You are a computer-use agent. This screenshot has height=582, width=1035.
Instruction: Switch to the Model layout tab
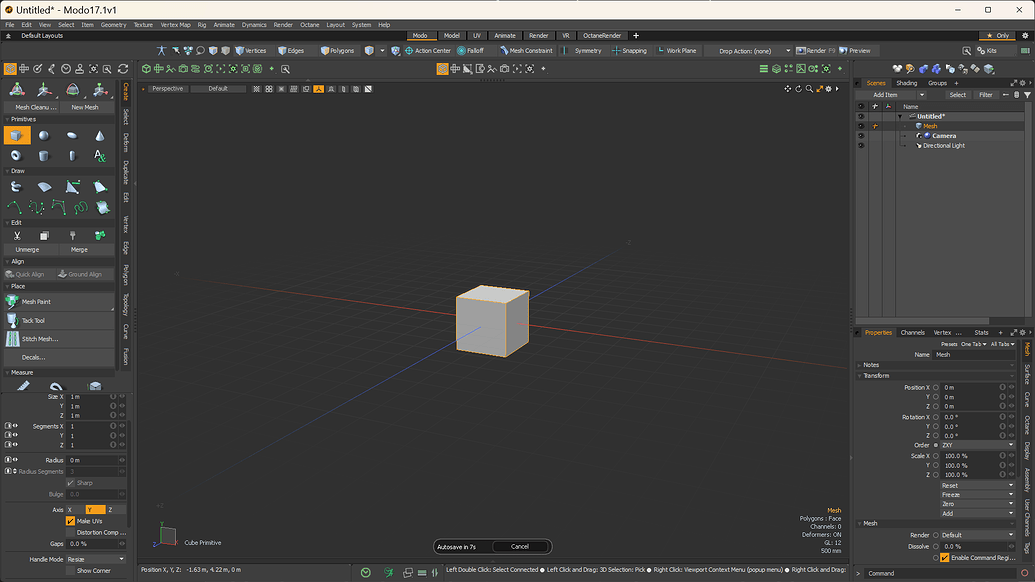pos(451,36)
